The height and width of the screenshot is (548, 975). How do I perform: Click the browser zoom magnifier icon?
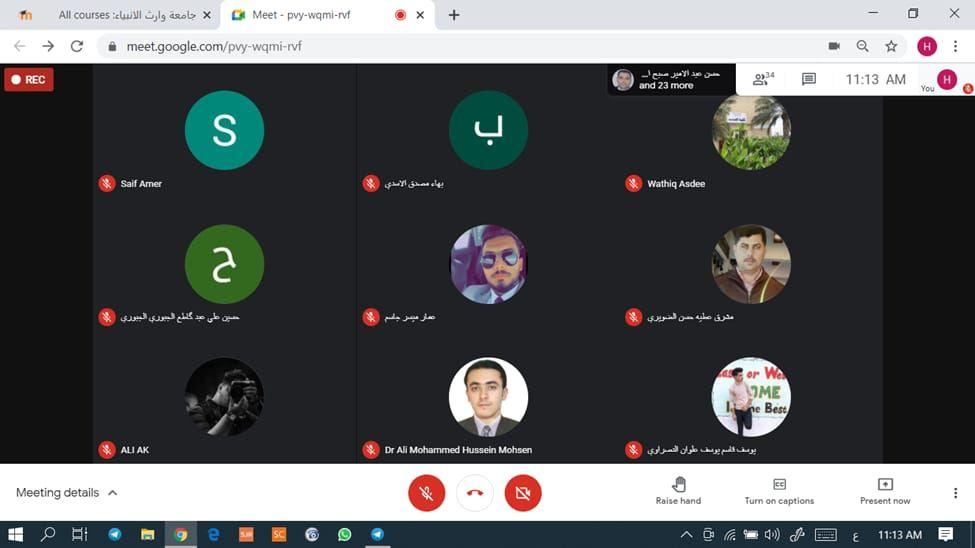862,46
